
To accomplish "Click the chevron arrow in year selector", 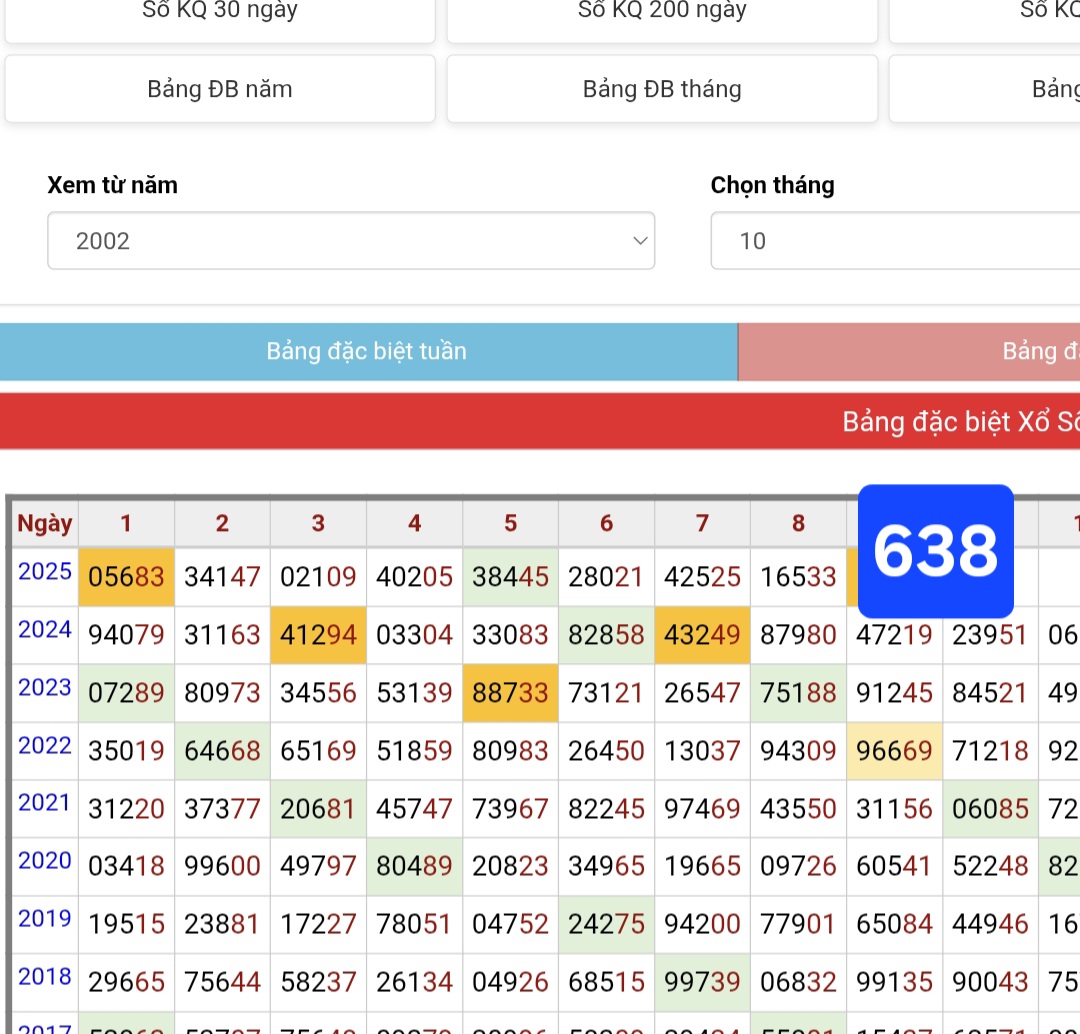I will (x=640, y=241).
